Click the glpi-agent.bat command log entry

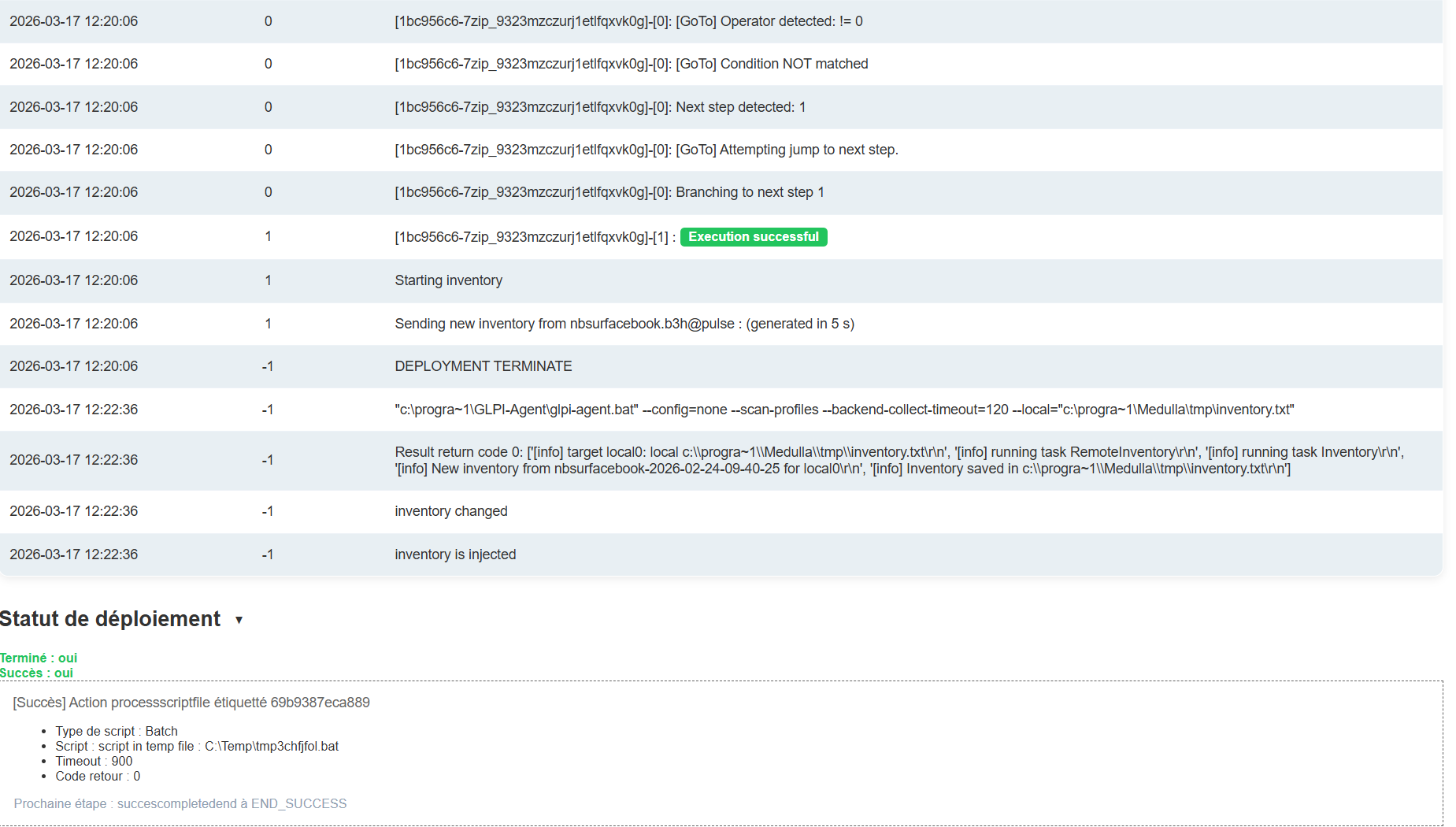pos(843,410)
